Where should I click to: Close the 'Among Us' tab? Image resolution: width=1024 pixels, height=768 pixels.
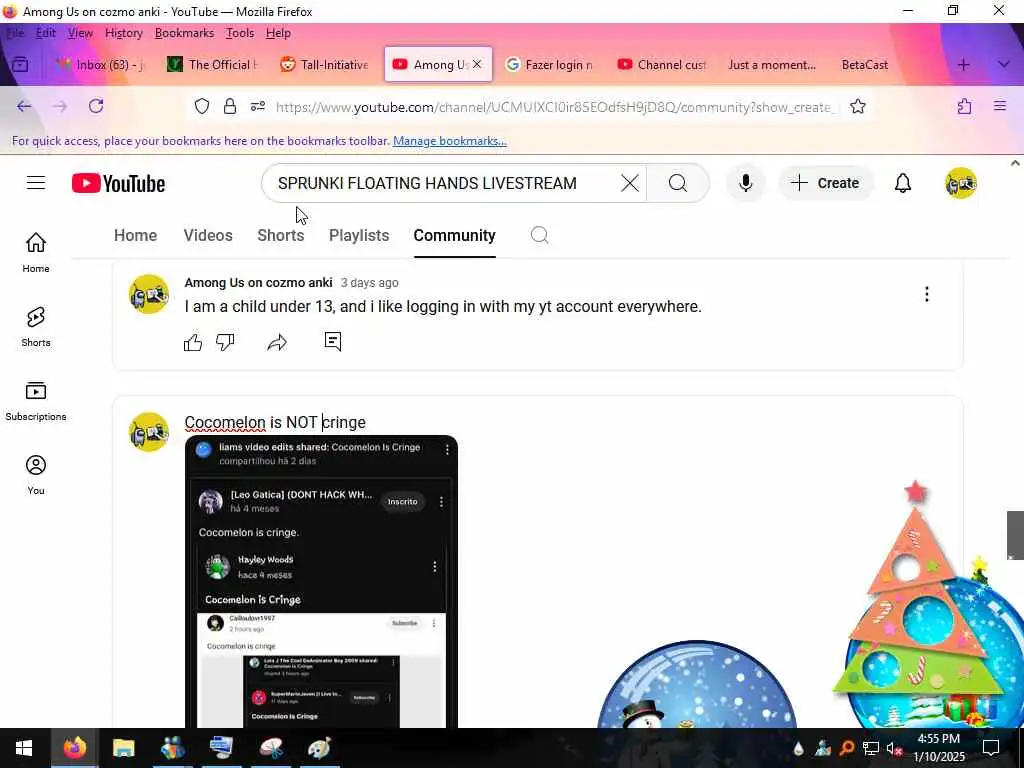point(477,64)
